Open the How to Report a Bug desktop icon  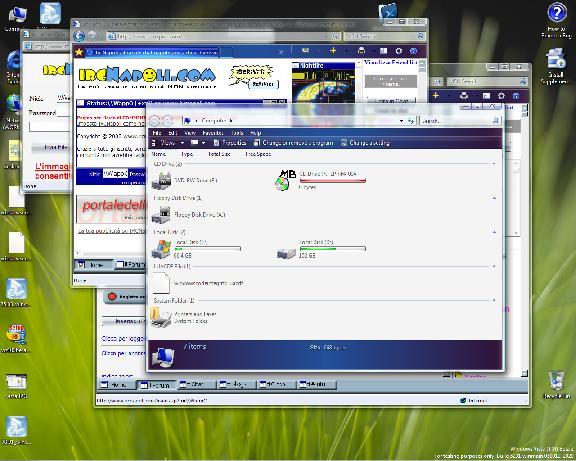pos(557,20)
